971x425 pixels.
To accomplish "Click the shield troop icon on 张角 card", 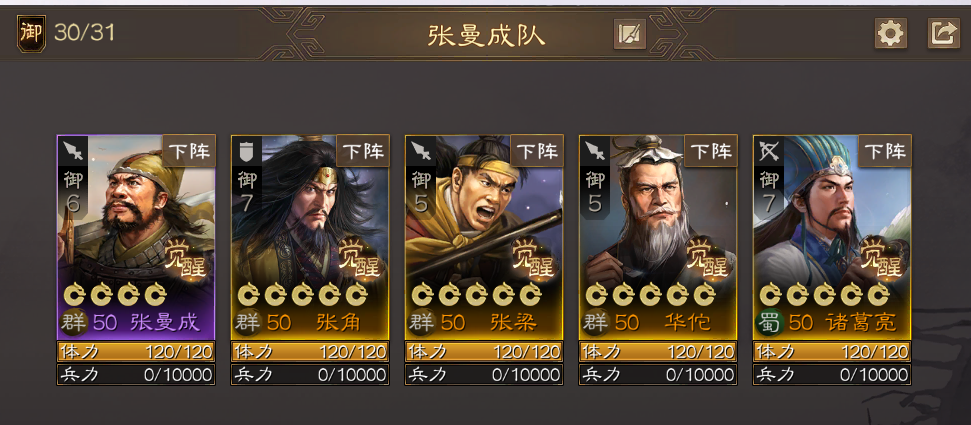I will (x=246, y=151).
